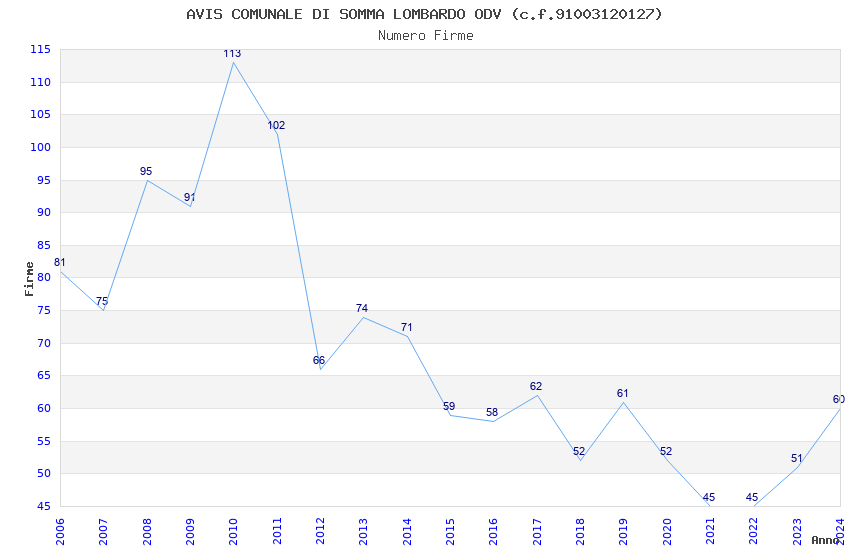
Task: Click the 2013 year label on x-axis
Action: tap(363, 531)
